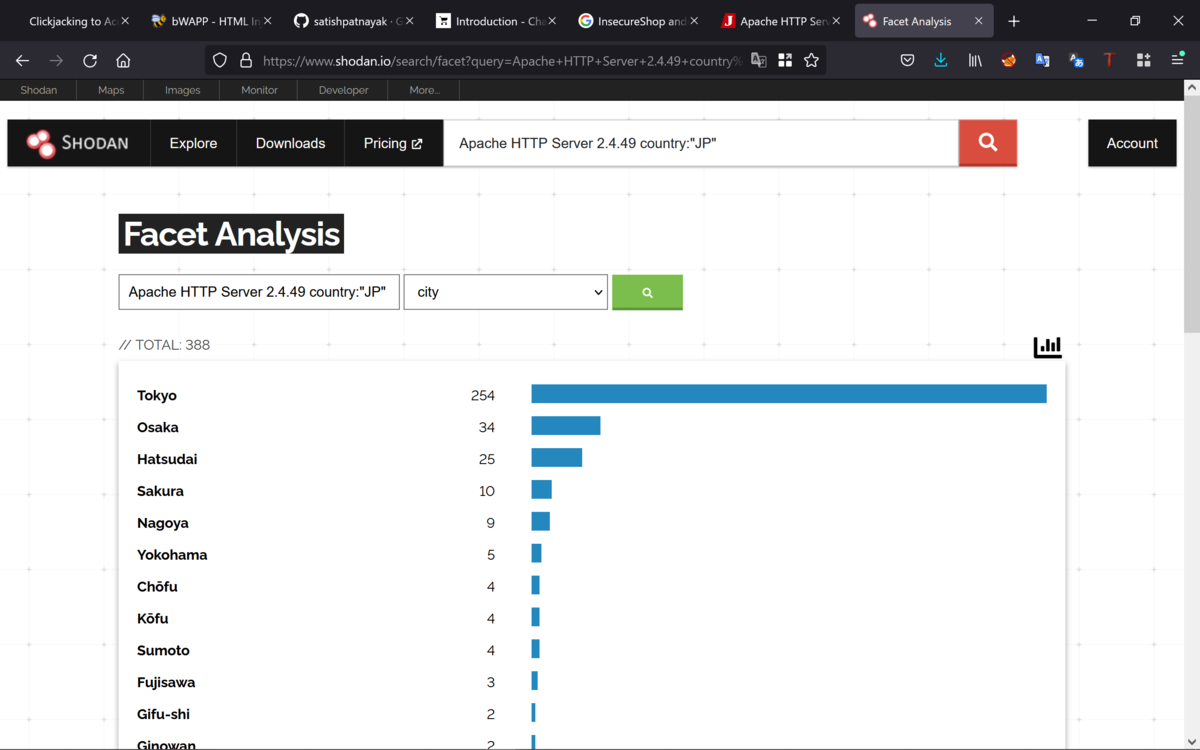Select the Gifu-shi city row label

(x=163, y=715)
